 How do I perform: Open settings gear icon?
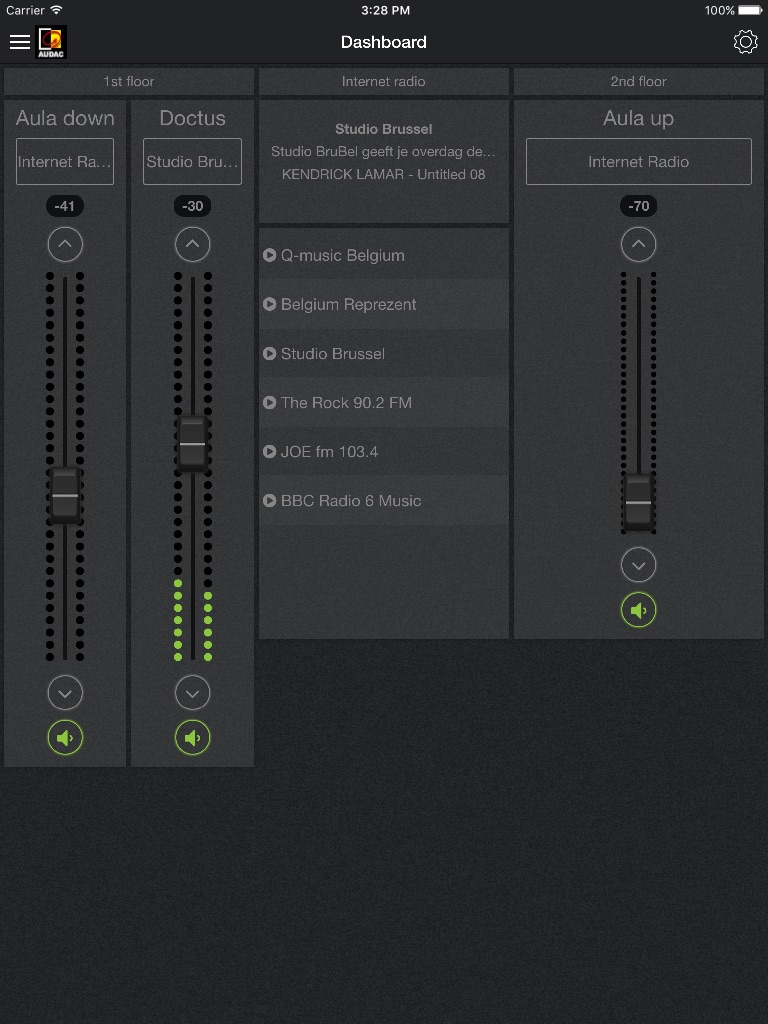745,42
